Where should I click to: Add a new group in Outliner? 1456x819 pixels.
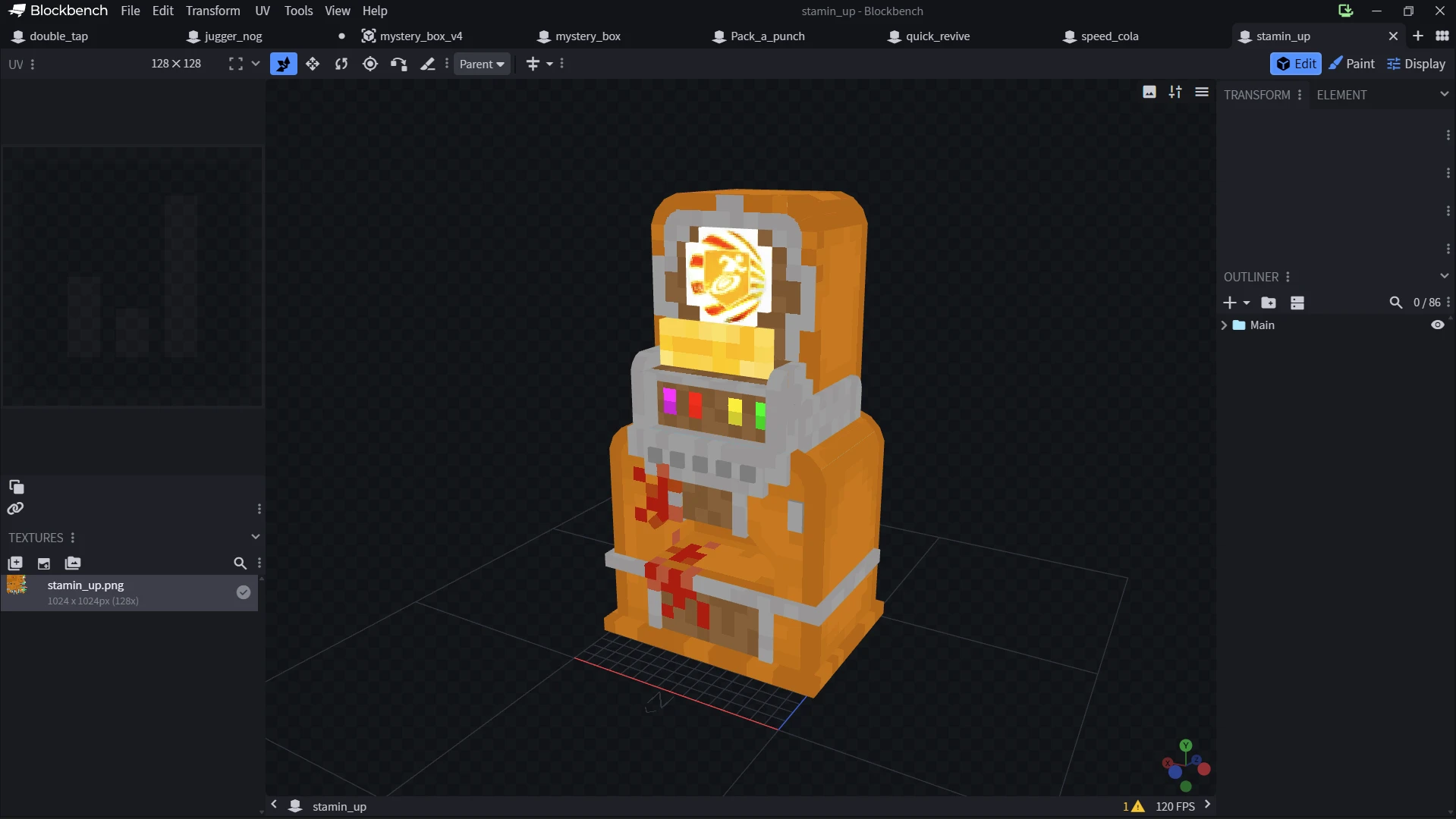[x=1269, y=303]
